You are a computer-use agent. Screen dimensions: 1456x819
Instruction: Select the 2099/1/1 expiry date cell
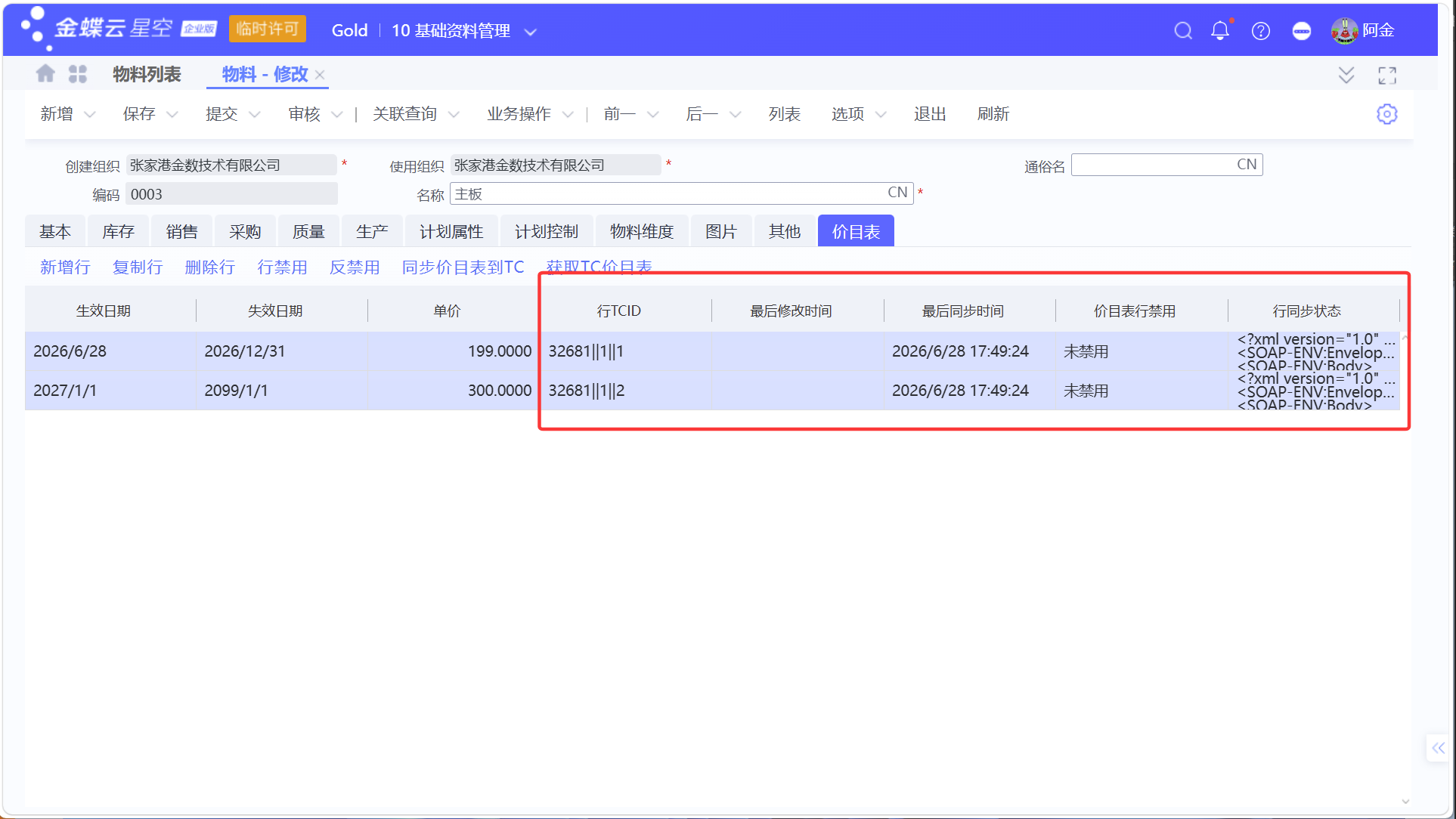(x=283, y=391)
